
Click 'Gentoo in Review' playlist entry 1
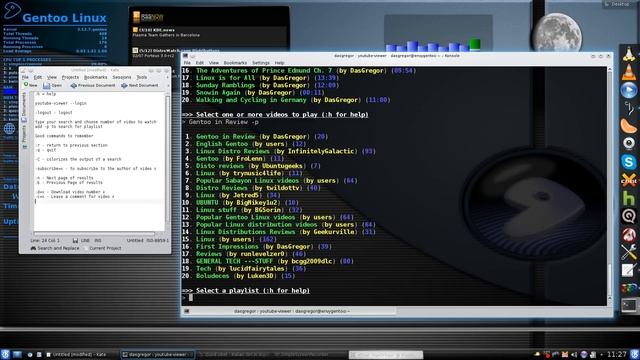click(256, 136)
